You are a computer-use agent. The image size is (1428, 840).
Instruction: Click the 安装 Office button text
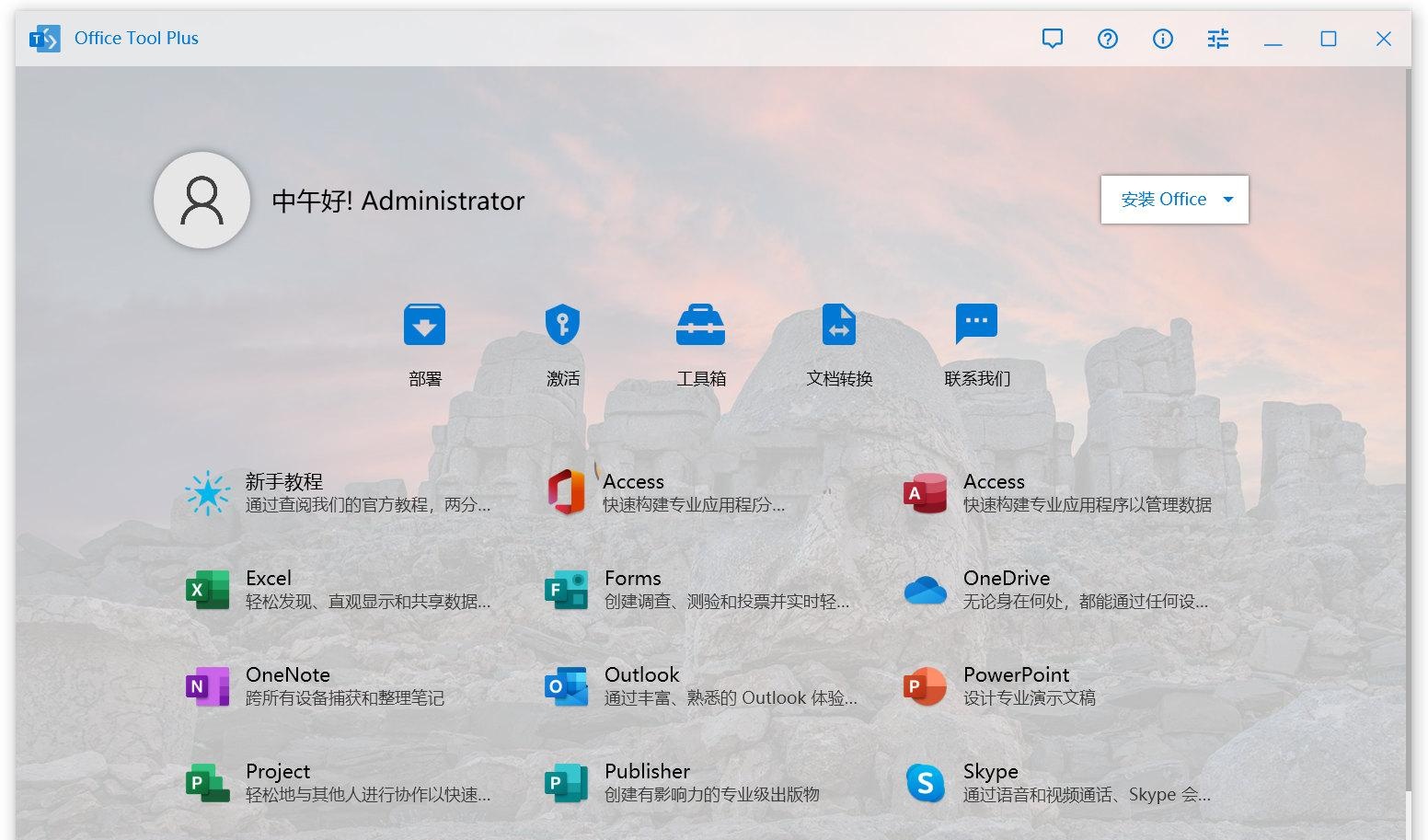click(x=1163, y=200)
